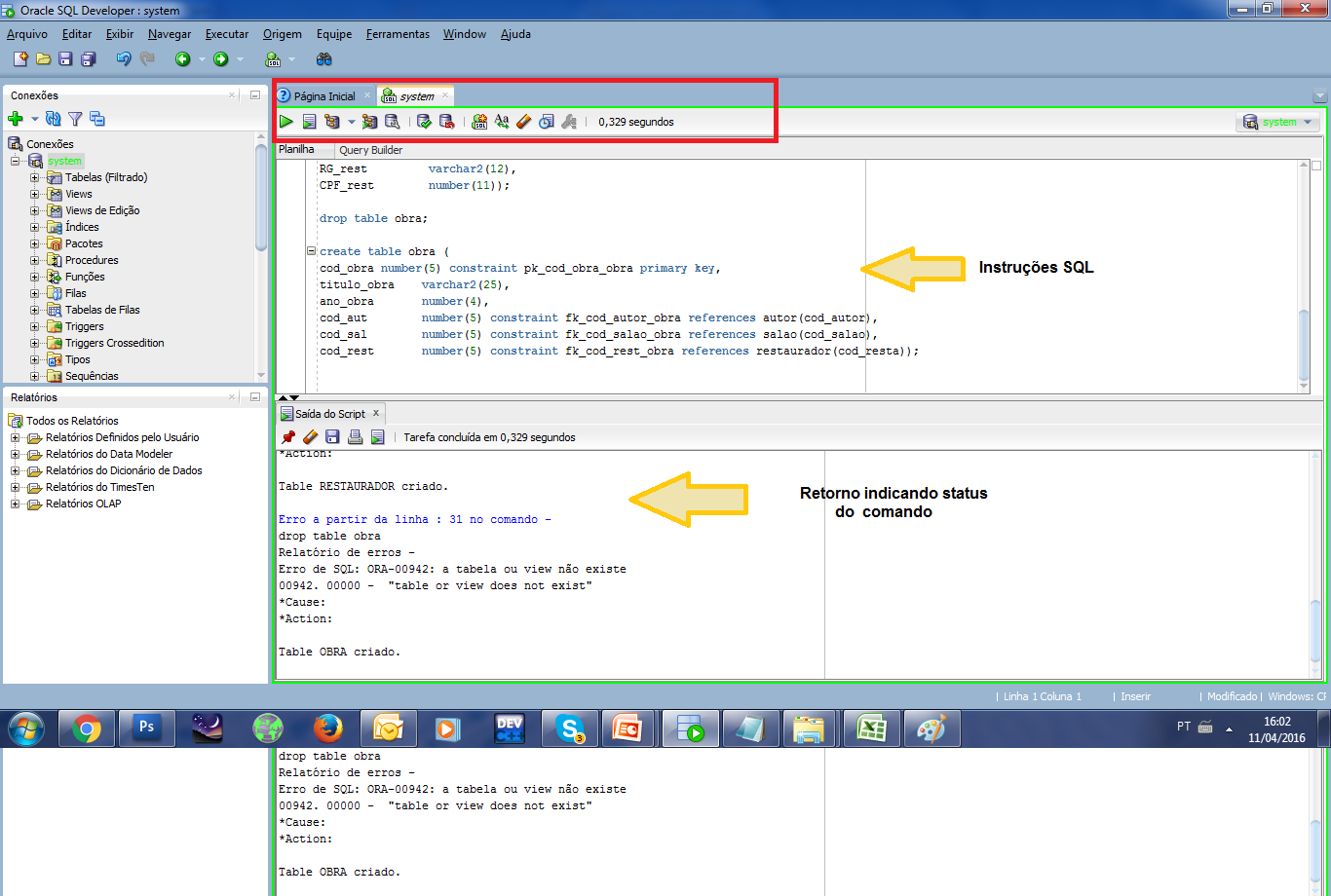This screenshot has height=896, width=1331.
Task: Commit the current transaction
Action: tap(424, 121)
